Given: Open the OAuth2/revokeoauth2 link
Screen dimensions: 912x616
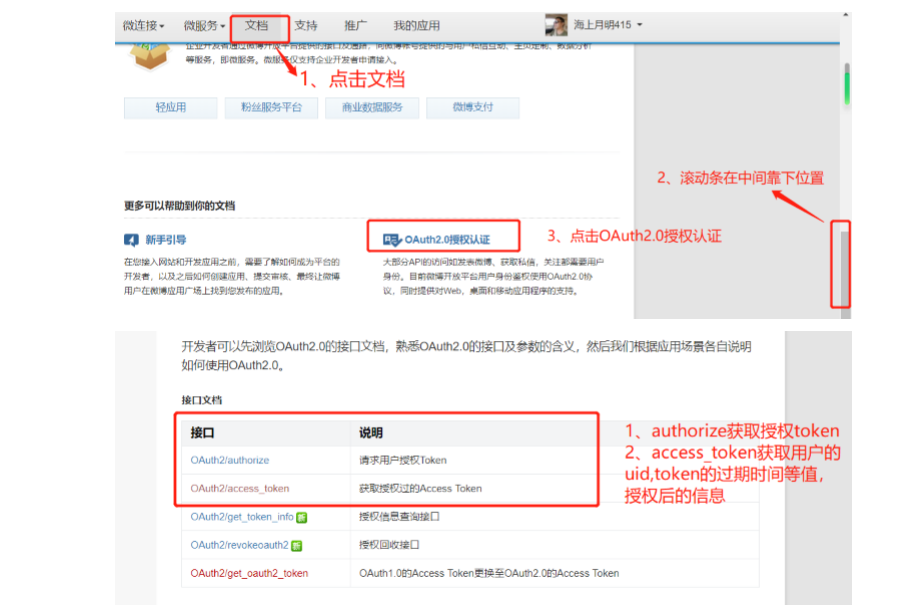Looking at the screenshot, I should pos(239,545).
